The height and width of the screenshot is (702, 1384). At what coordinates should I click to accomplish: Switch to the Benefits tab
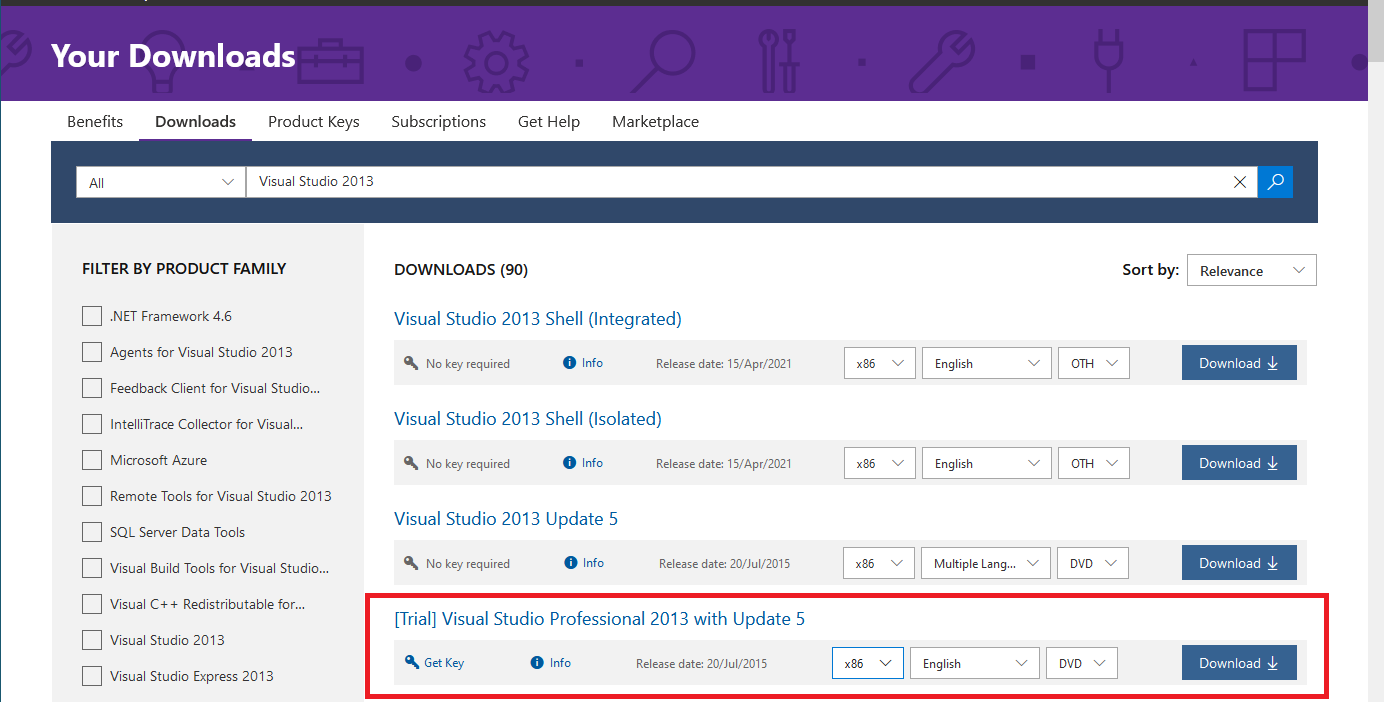(95, 121)
